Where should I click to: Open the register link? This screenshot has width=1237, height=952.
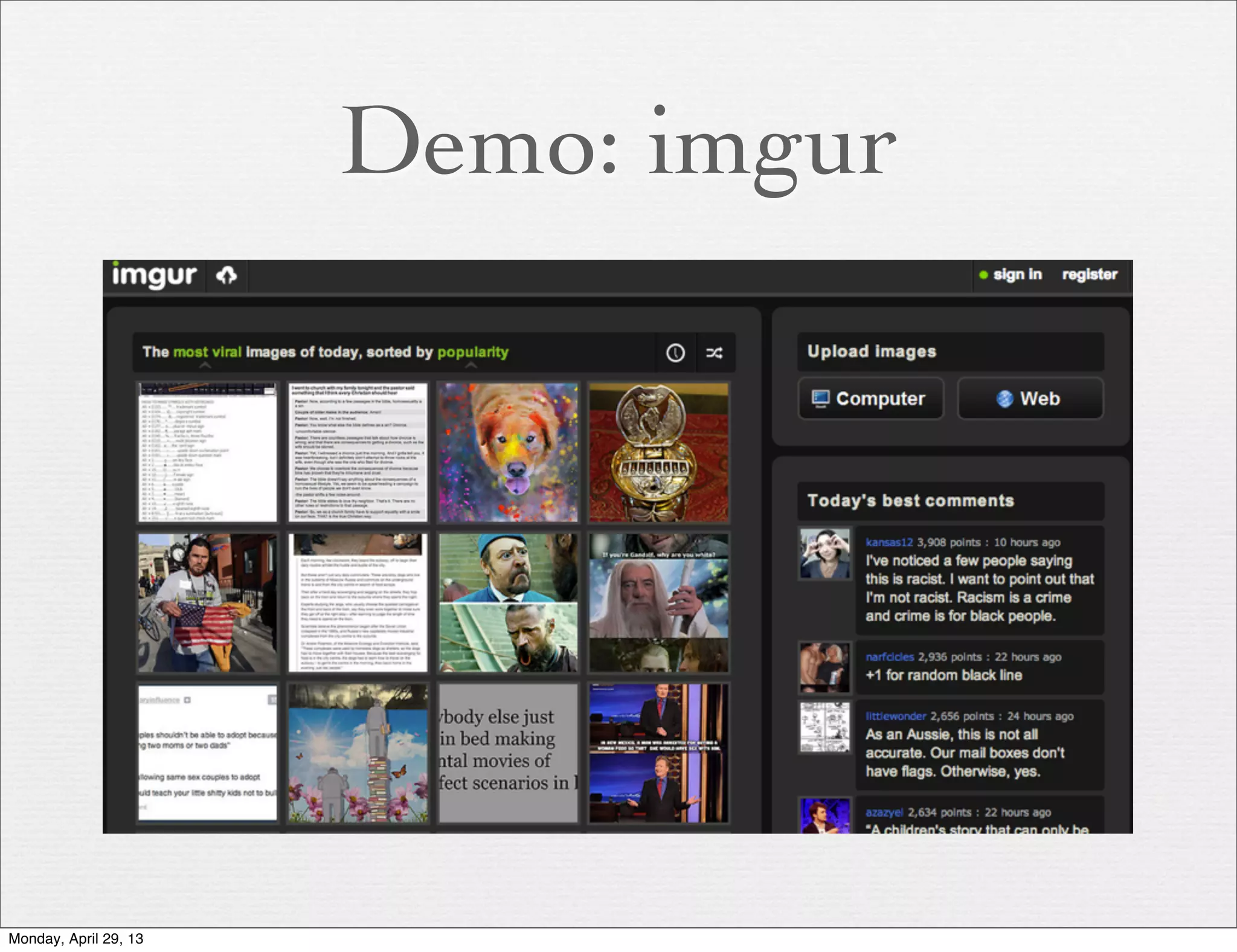pyautogui.click(x=1090, y=274)
